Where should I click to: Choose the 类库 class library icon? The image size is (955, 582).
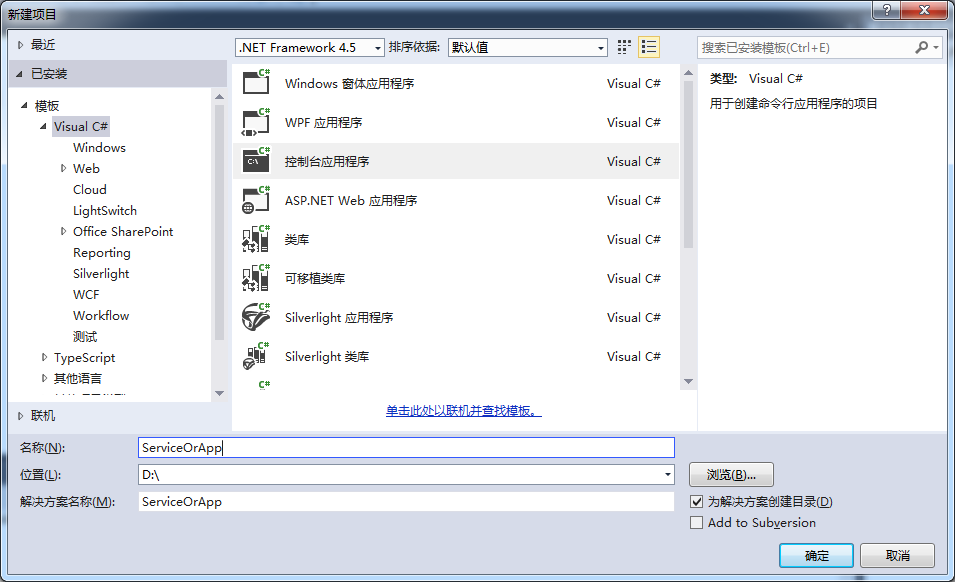pyautogui.click(x=256, y=239)
